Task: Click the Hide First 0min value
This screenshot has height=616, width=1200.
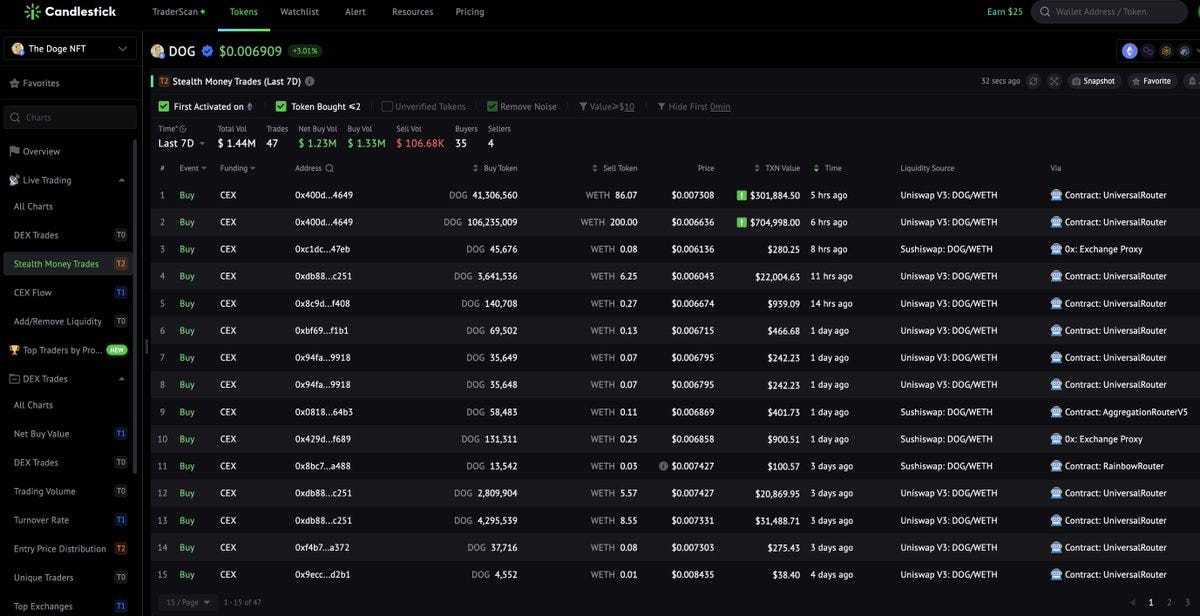Action: [x=720, y=106]
